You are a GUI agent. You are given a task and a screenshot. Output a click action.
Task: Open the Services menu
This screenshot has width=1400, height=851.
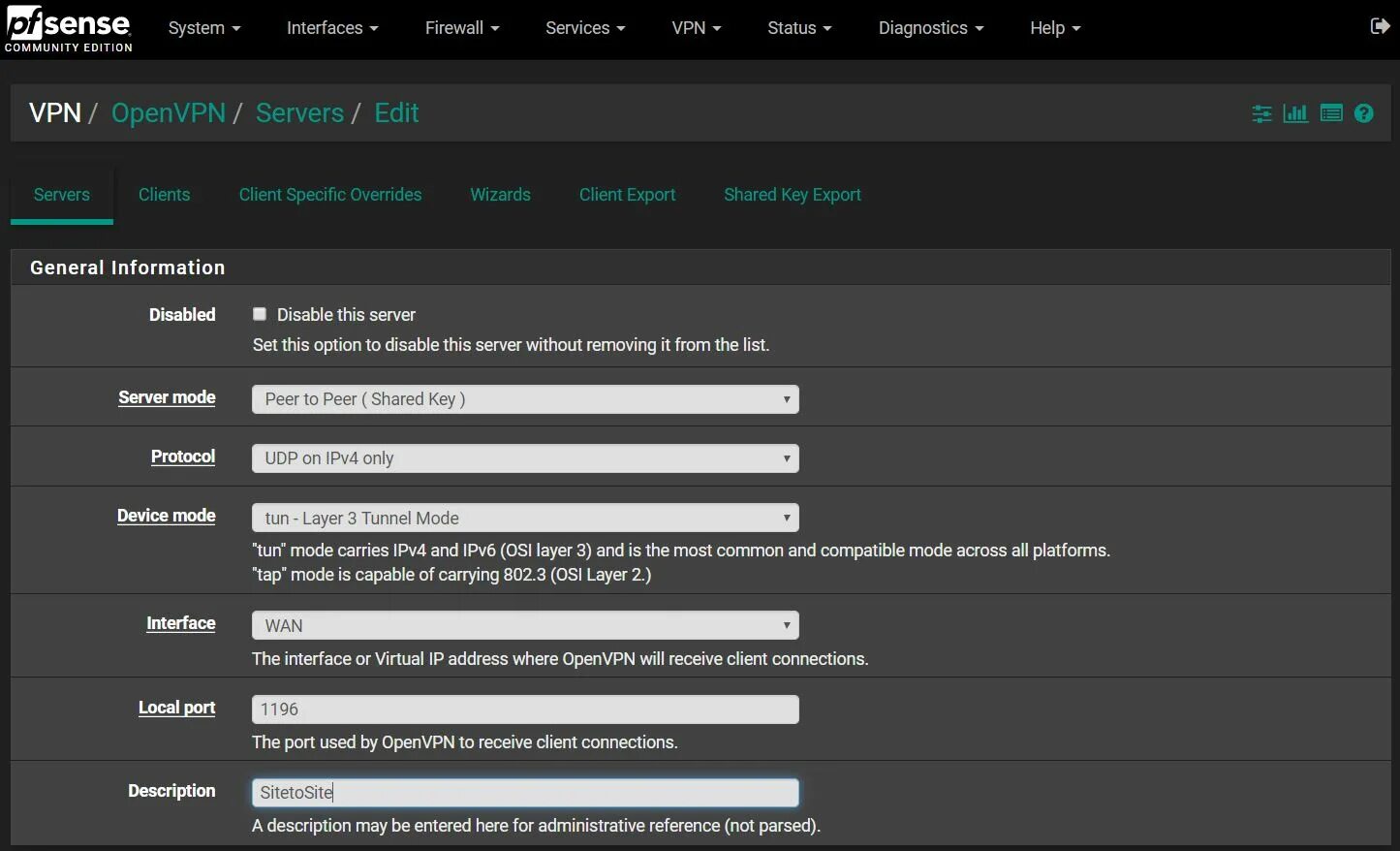(585, 28)
